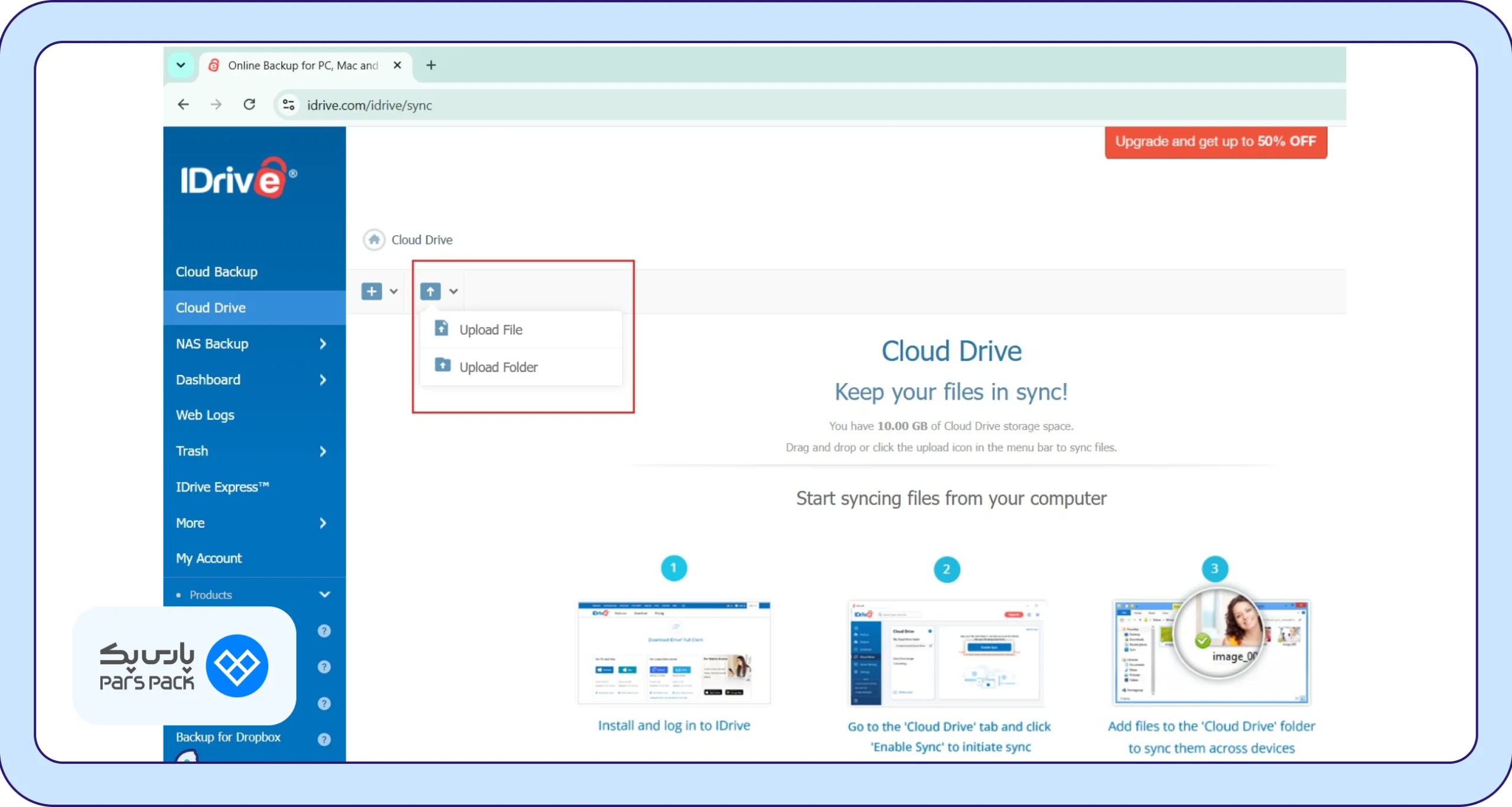Click the Trash sidebar label
The height and width of the screenshot is (807, 1512).
pos(192,451)
